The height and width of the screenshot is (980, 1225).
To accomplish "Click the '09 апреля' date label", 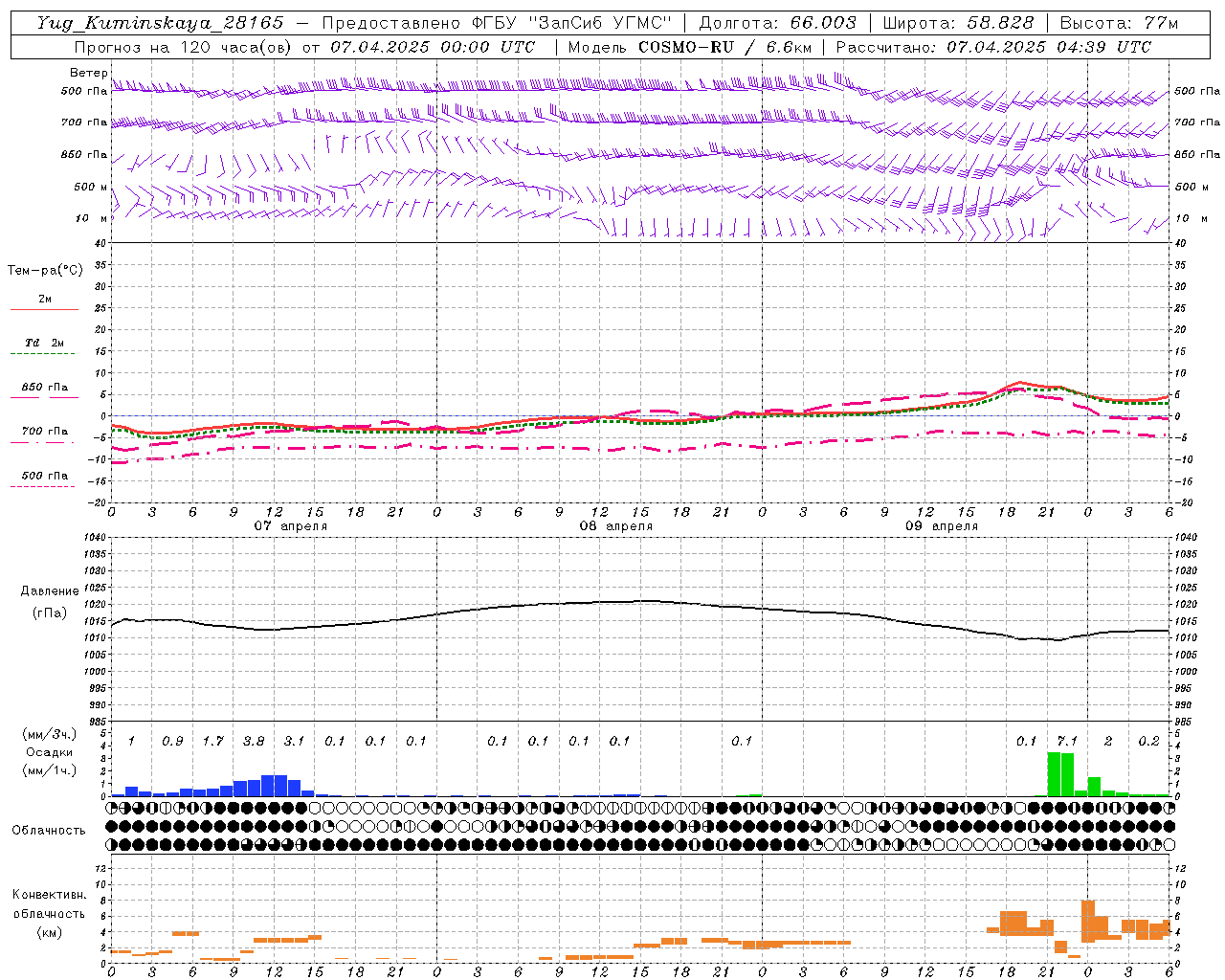I will [x=941, y=526].
